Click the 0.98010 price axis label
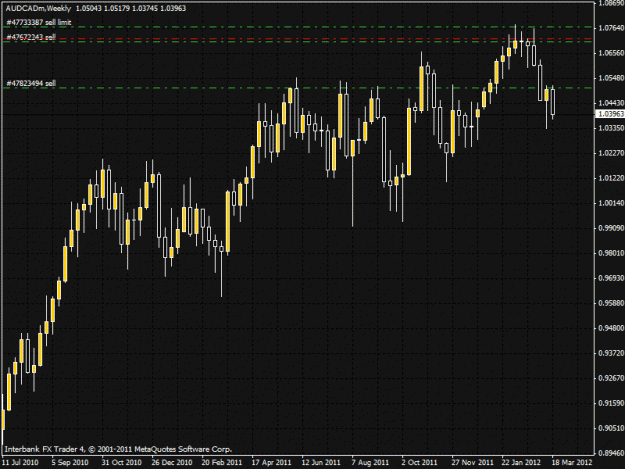The width and height of the screenshot is (625, 469). pyautogui.click(x=611, y=253)
